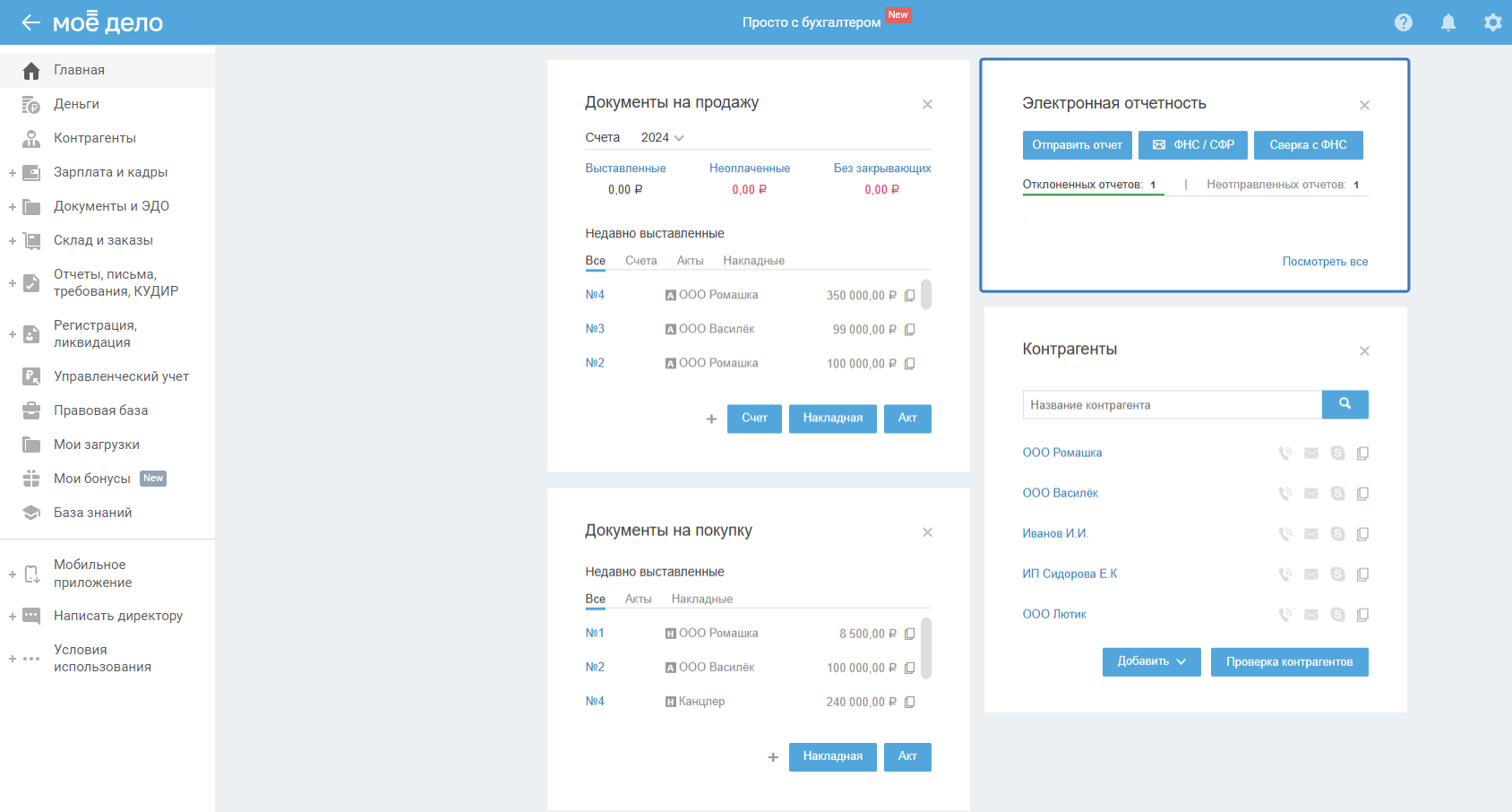Screen dimensions: 1512x812
Task: Click the plus icon beside the Счет button
Action: pos(711,419)
